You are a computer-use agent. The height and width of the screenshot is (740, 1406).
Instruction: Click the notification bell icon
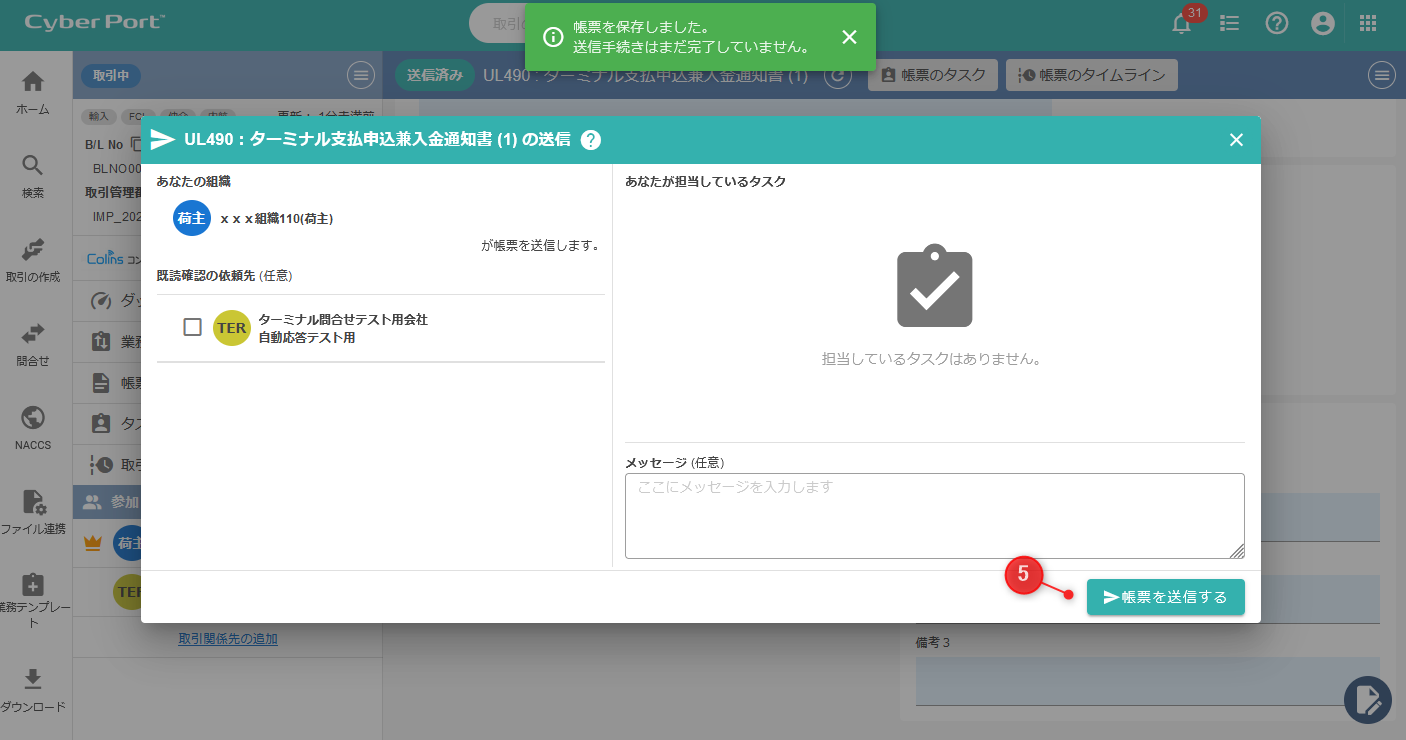(x=1181, y=24)
